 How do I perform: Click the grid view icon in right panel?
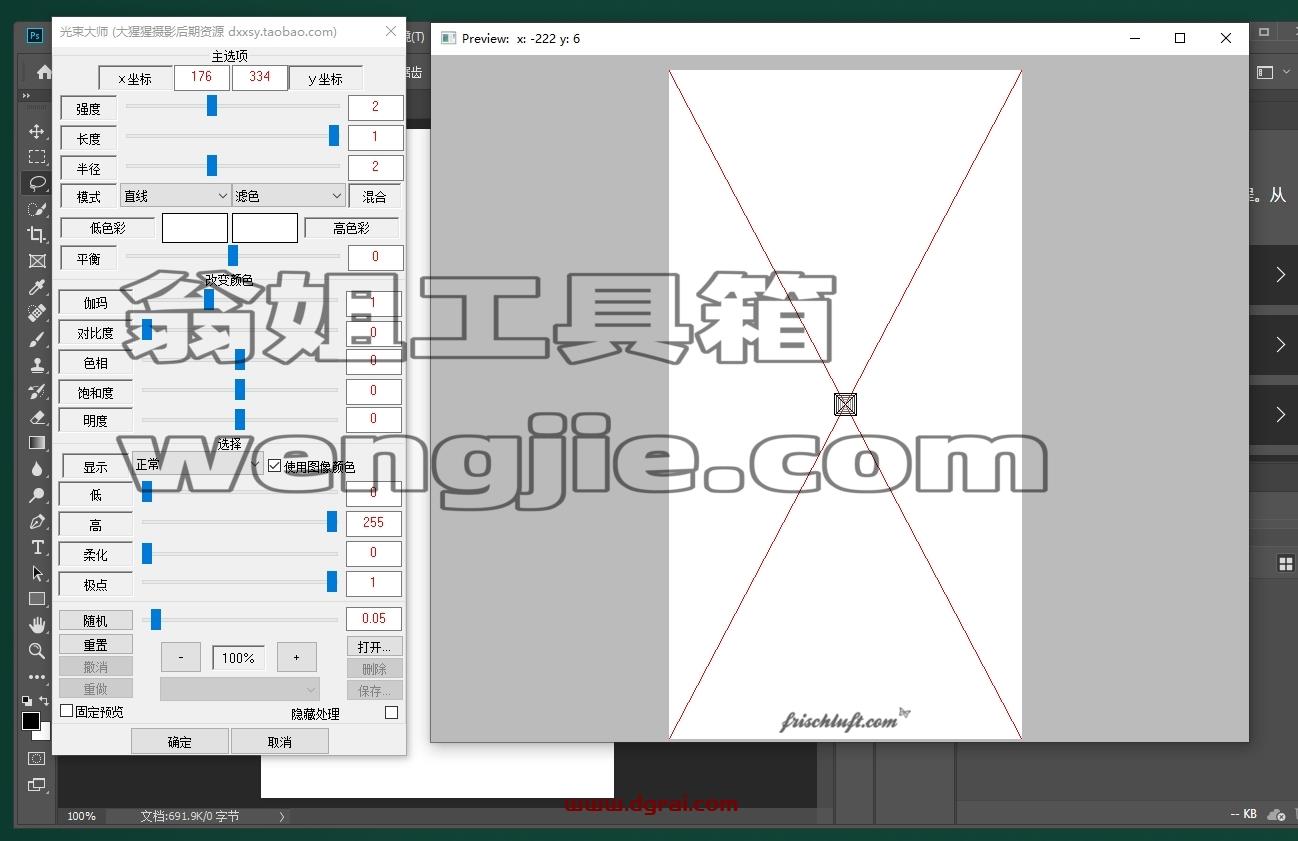(x=1286, y=565)
